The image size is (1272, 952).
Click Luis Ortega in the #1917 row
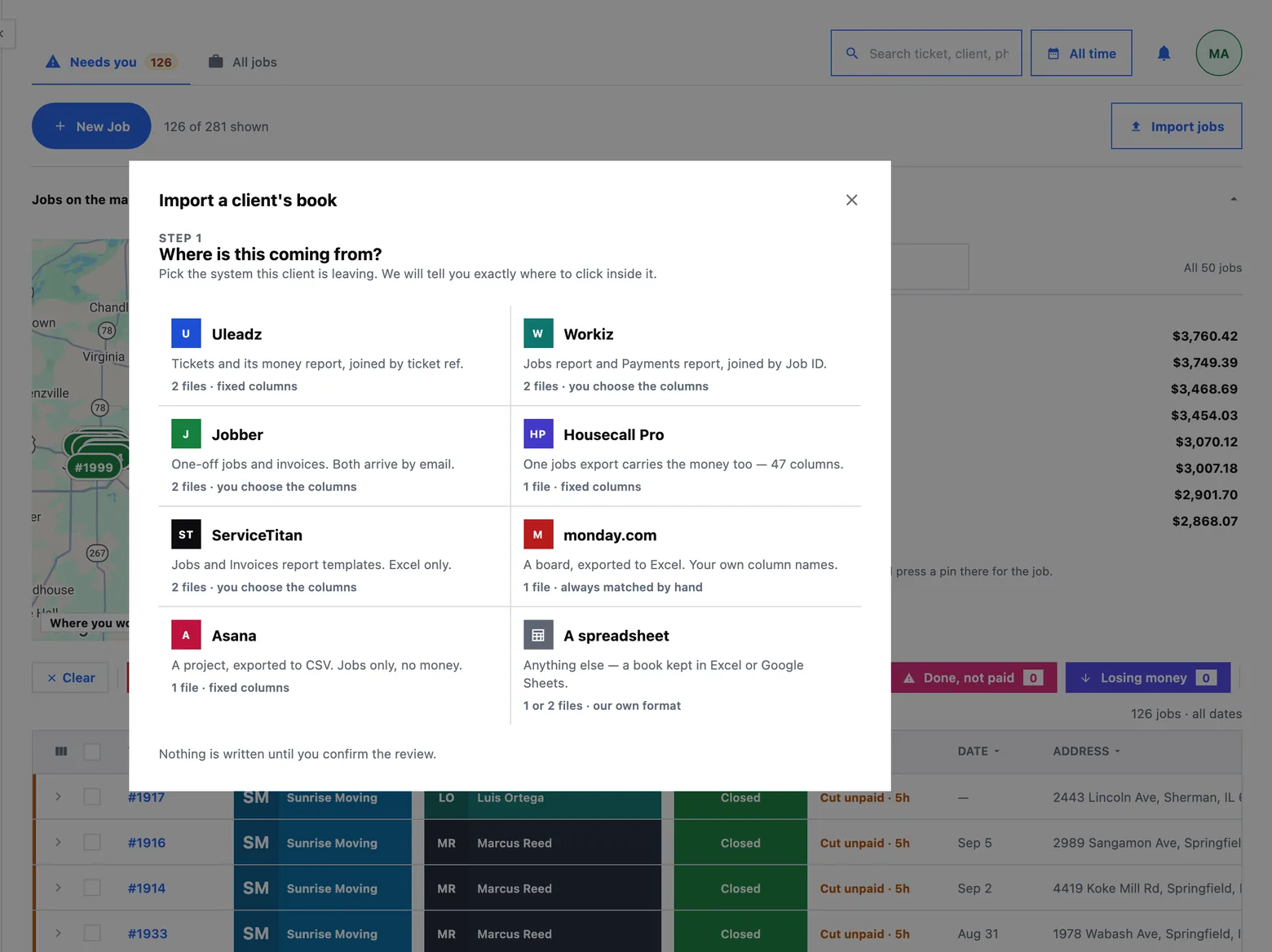510,798
